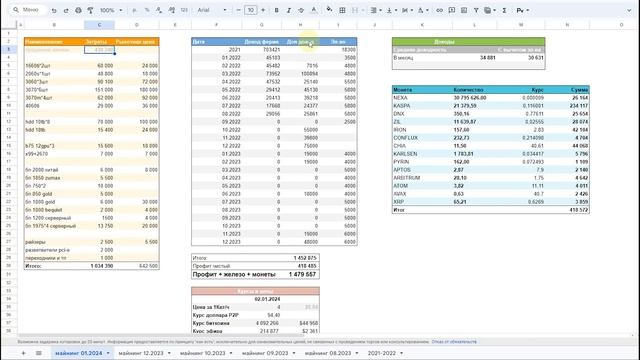The image size is (640, 360).
Task: Open filter views dropdown
Action: [x=489, y=10]
